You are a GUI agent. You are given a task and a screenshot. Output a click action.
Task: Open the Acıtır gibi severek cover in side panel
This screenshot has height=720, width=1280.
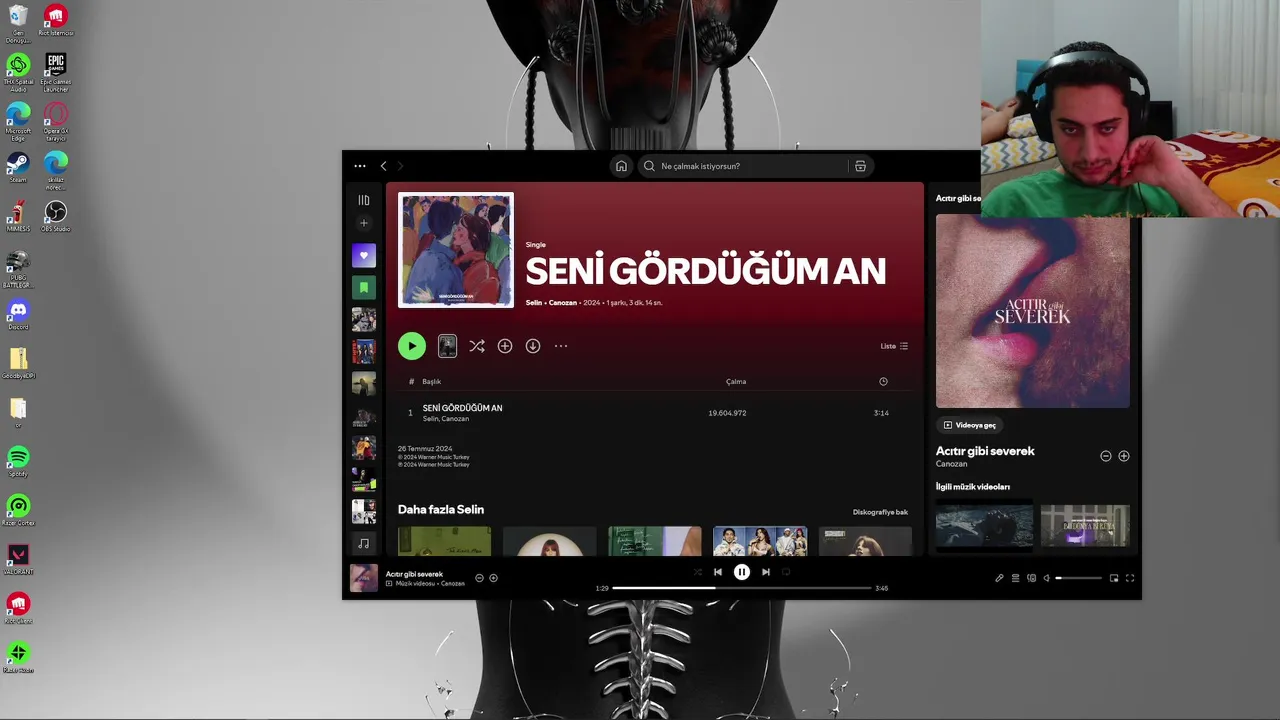pos(1033,311)
